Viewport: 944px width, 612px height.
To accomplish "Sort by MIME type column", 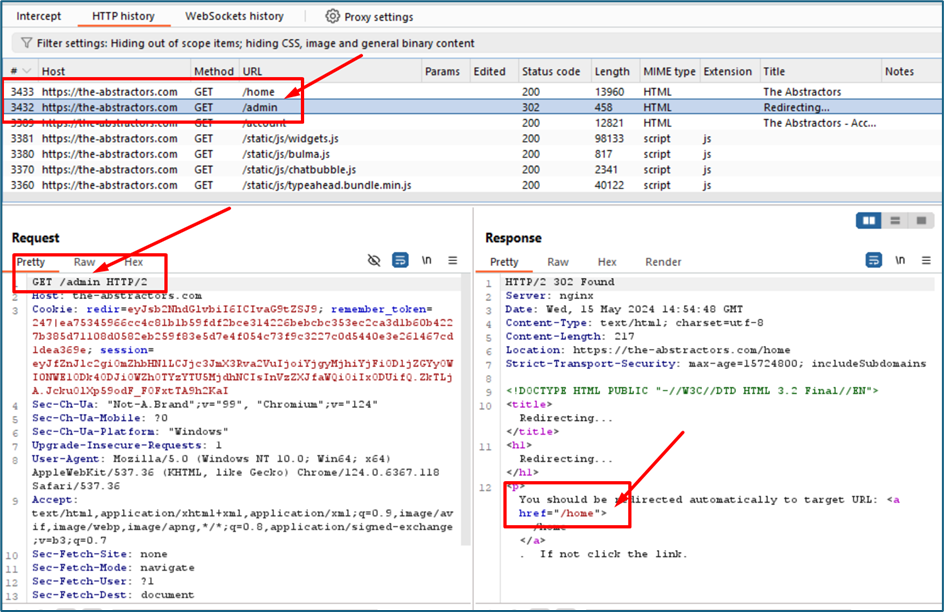I will 669,71.
